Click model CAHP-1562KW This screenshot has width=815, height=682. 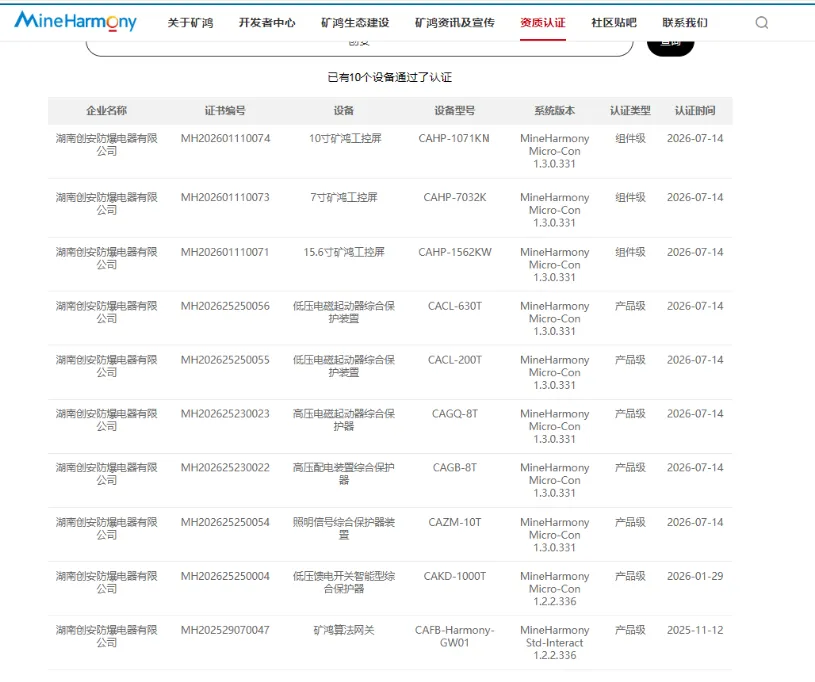click(x=455, y=252)
